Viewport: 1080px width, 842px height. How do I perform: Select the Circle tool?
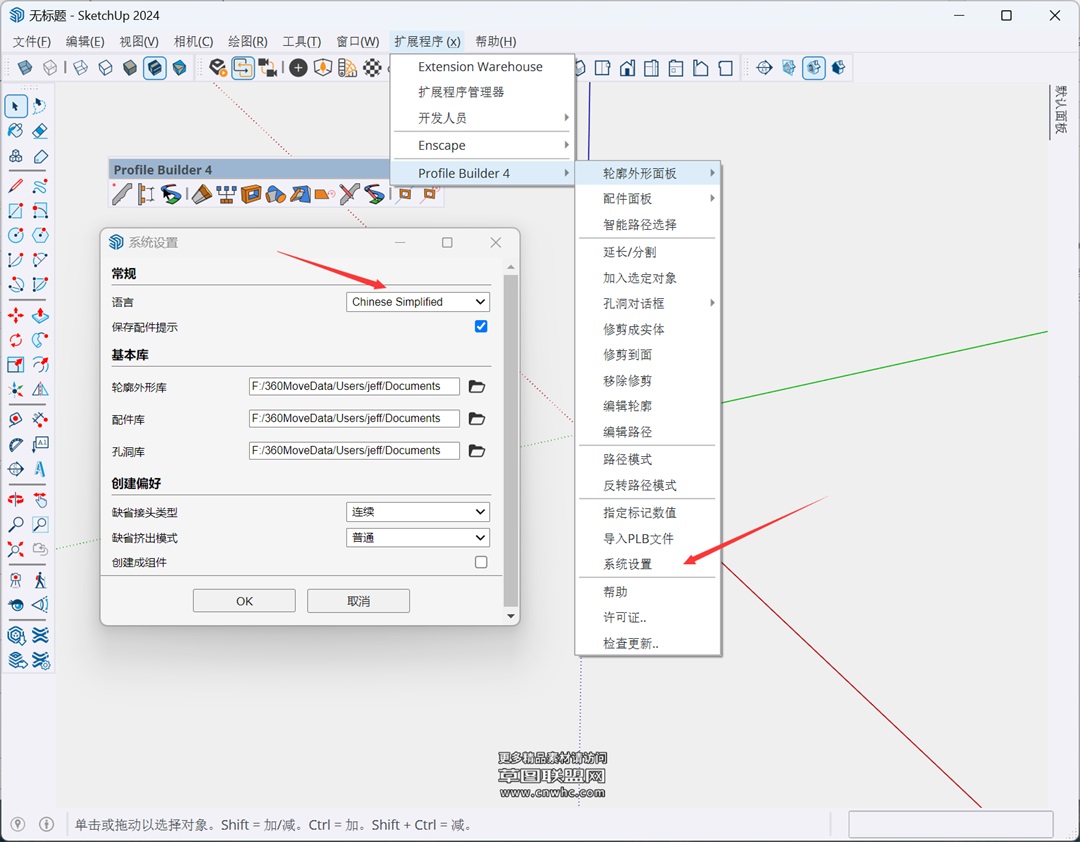point(16,236)
